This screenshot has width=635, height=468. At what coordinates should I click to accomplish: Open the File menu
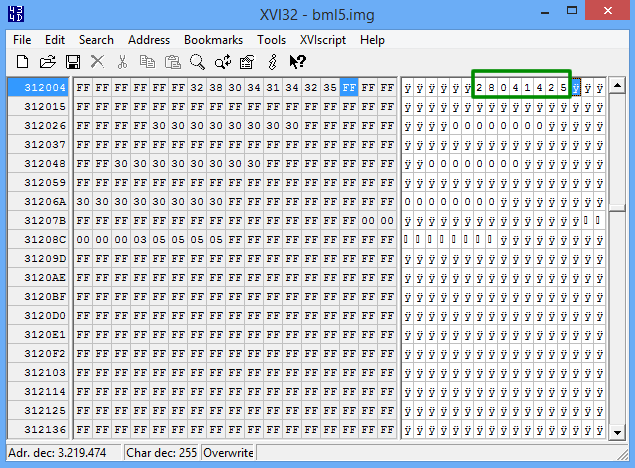tap(22, 40)
